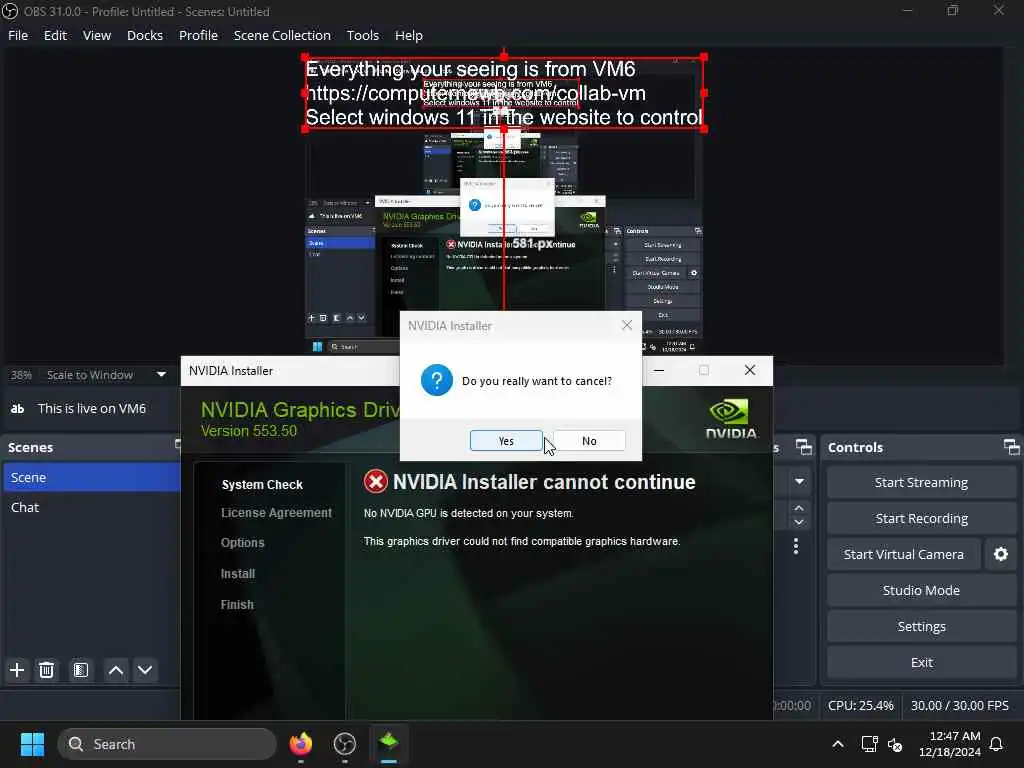
Task: Click the Windows Start button
Action: 32,744
